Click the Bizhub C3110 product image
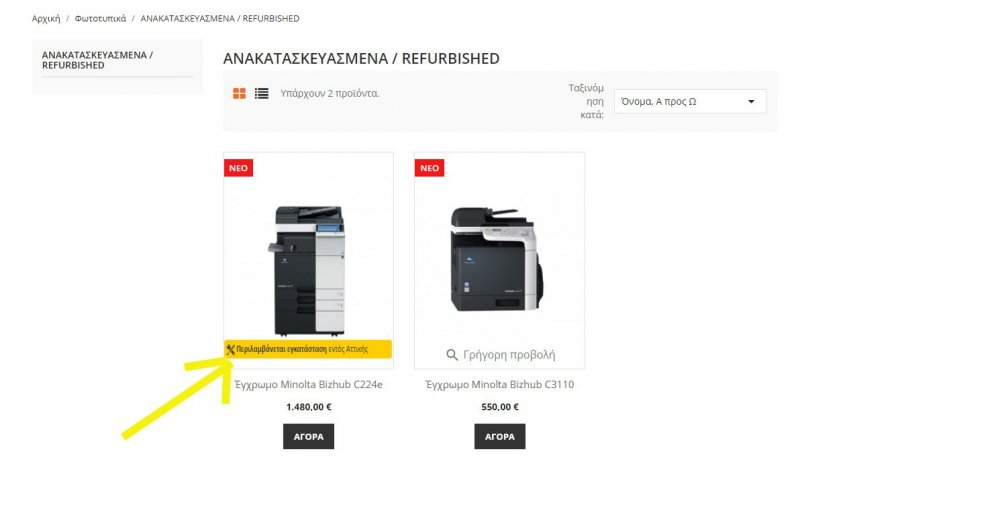Screen dimensions: 1000x517 click(x=497, y=260)
